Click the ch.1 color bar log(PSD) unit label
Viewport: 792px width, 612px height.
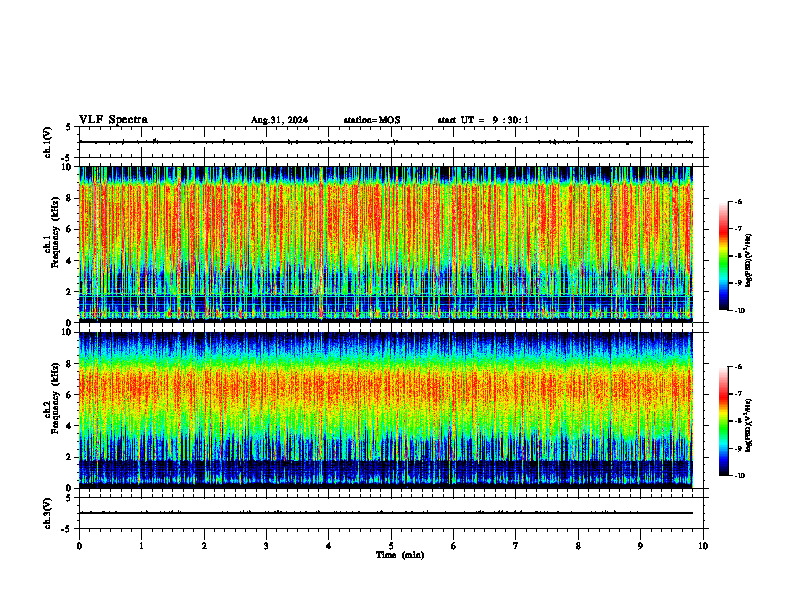point(749,261)
